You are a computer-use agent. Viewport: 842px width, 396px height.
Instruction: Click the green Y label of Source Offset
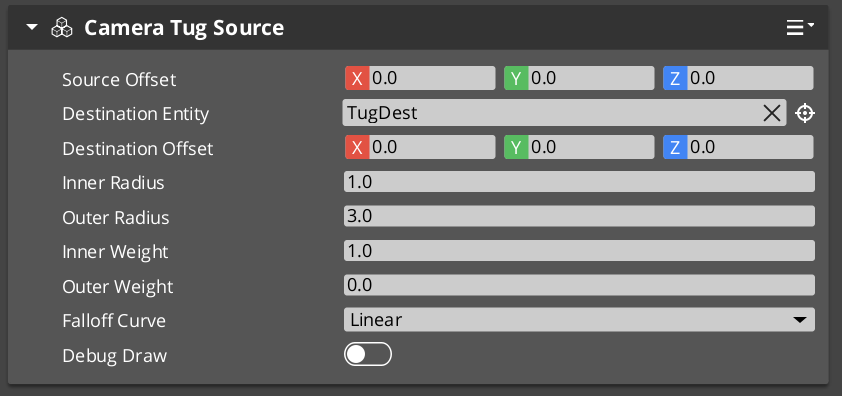point(516,78)
